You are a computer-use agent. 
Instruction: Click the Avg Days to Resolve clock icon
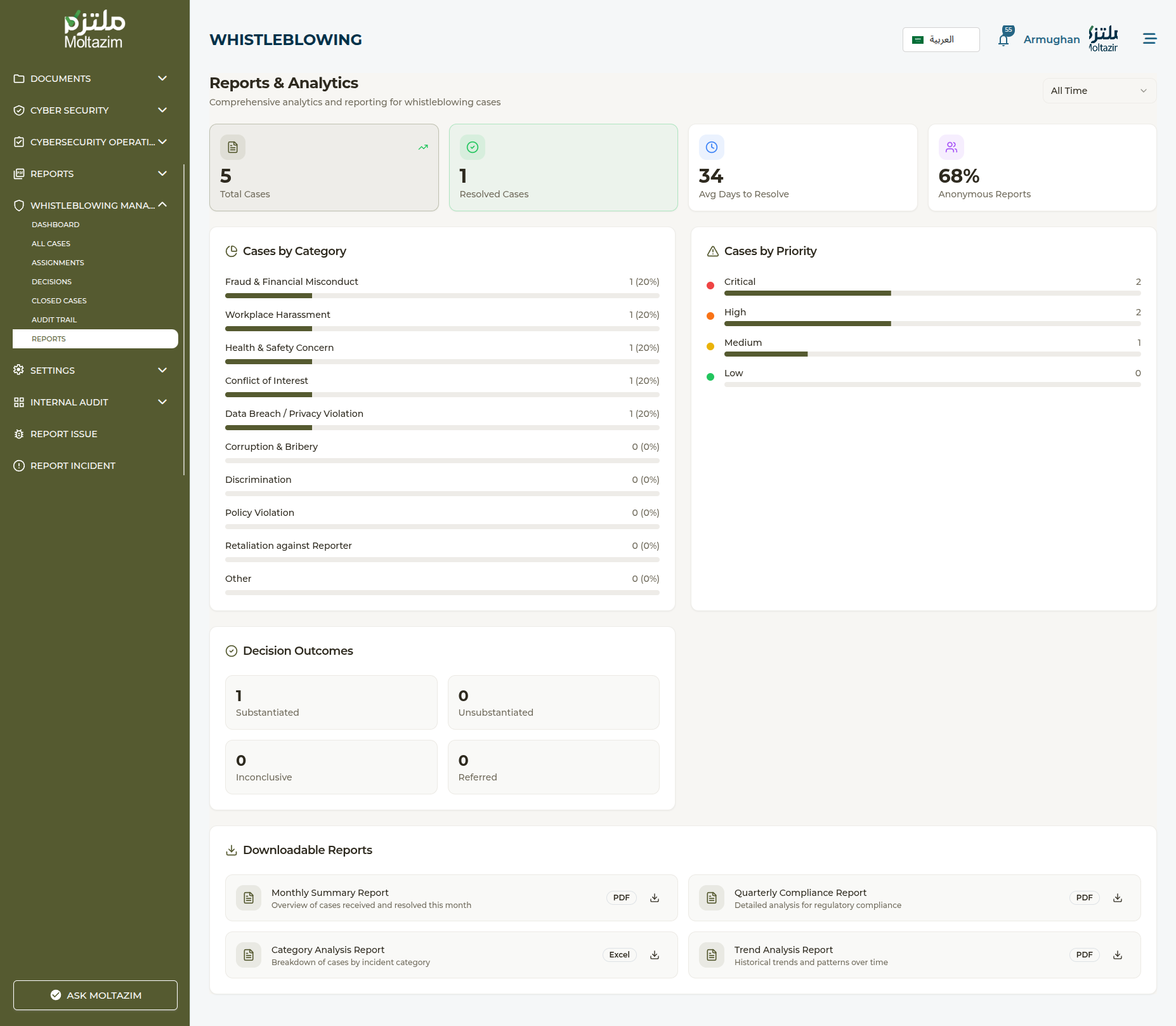[712, 147]
